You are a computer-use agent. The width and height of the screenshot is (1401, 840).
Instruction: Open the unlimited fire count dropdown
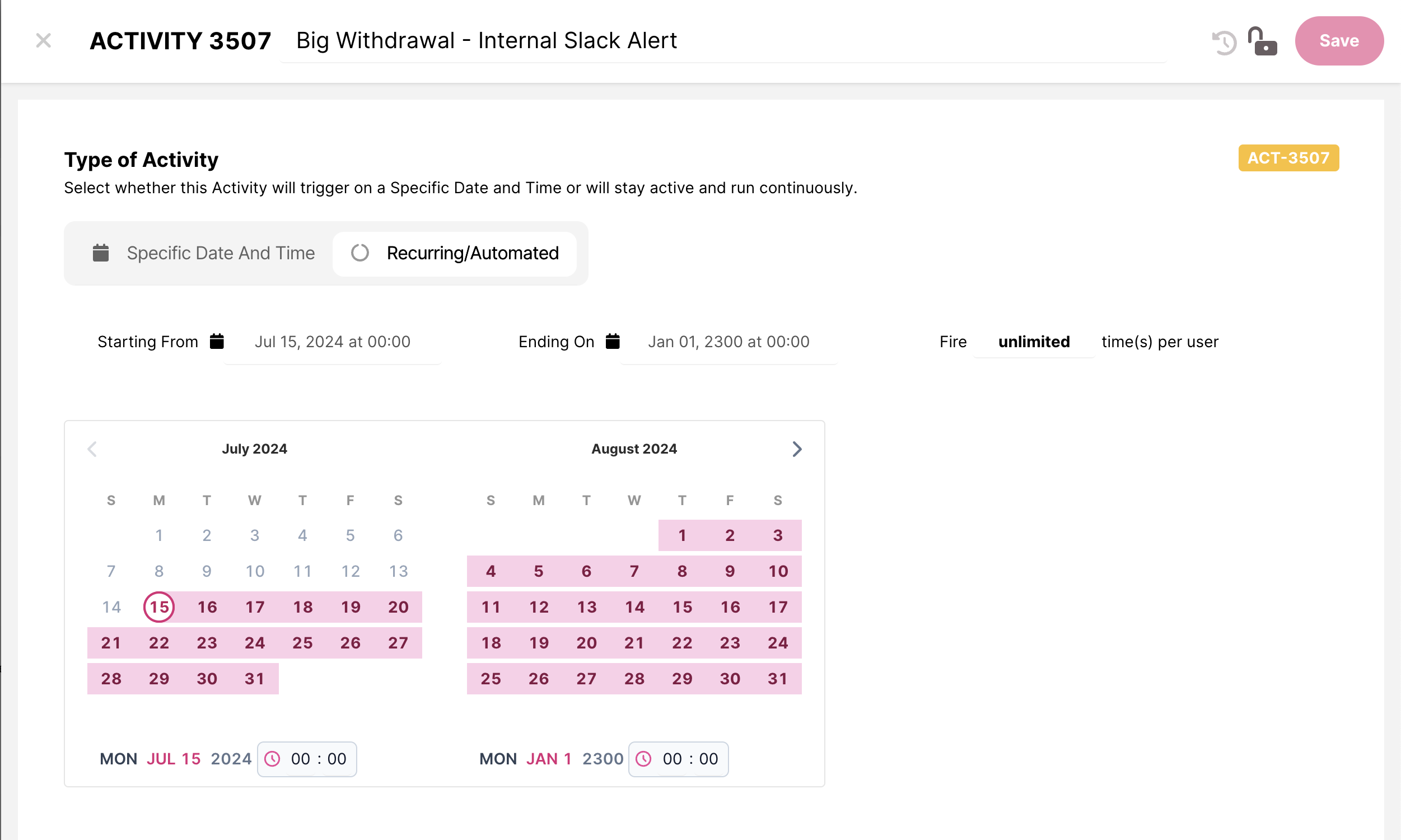(1033, 342)
